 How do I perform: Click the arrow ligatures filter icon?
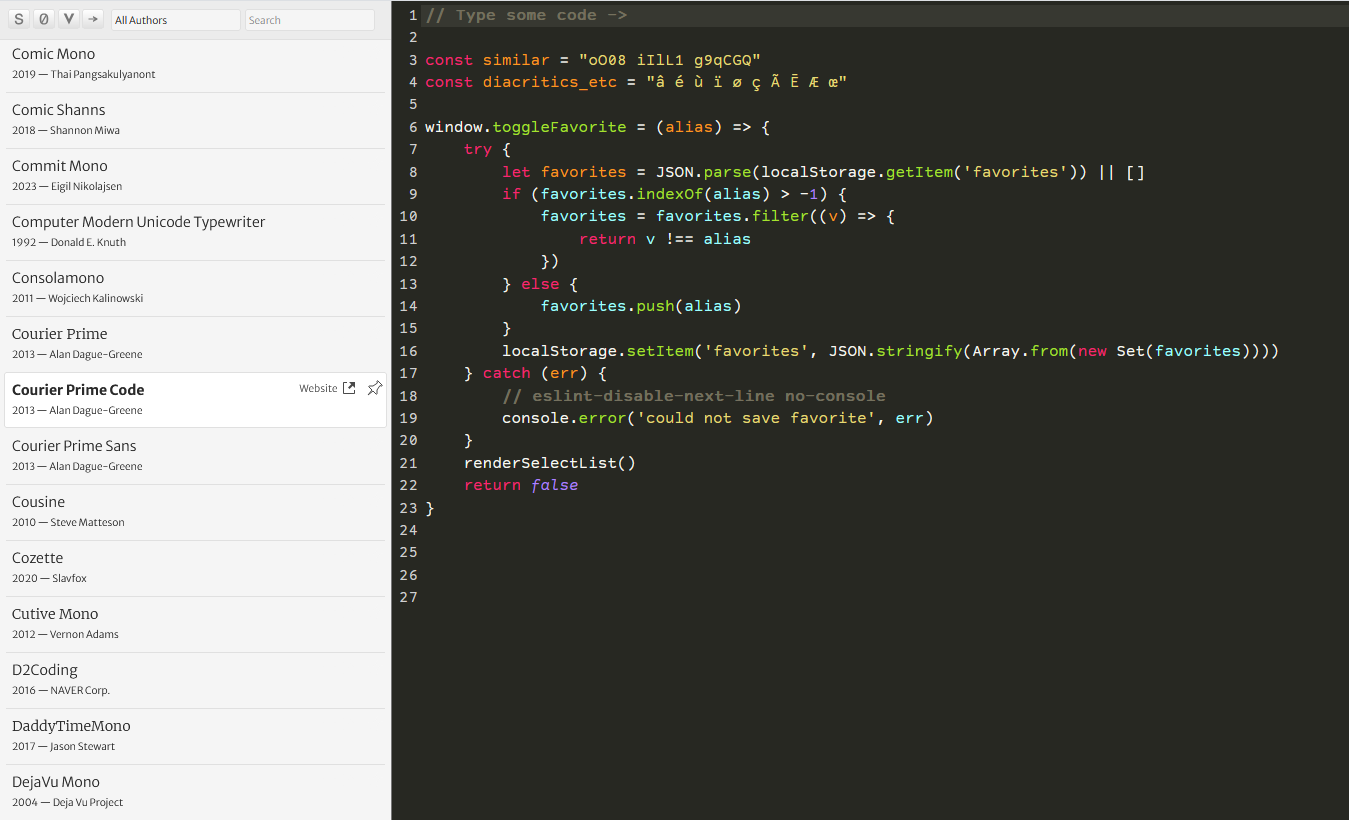(x=94, y=19)
